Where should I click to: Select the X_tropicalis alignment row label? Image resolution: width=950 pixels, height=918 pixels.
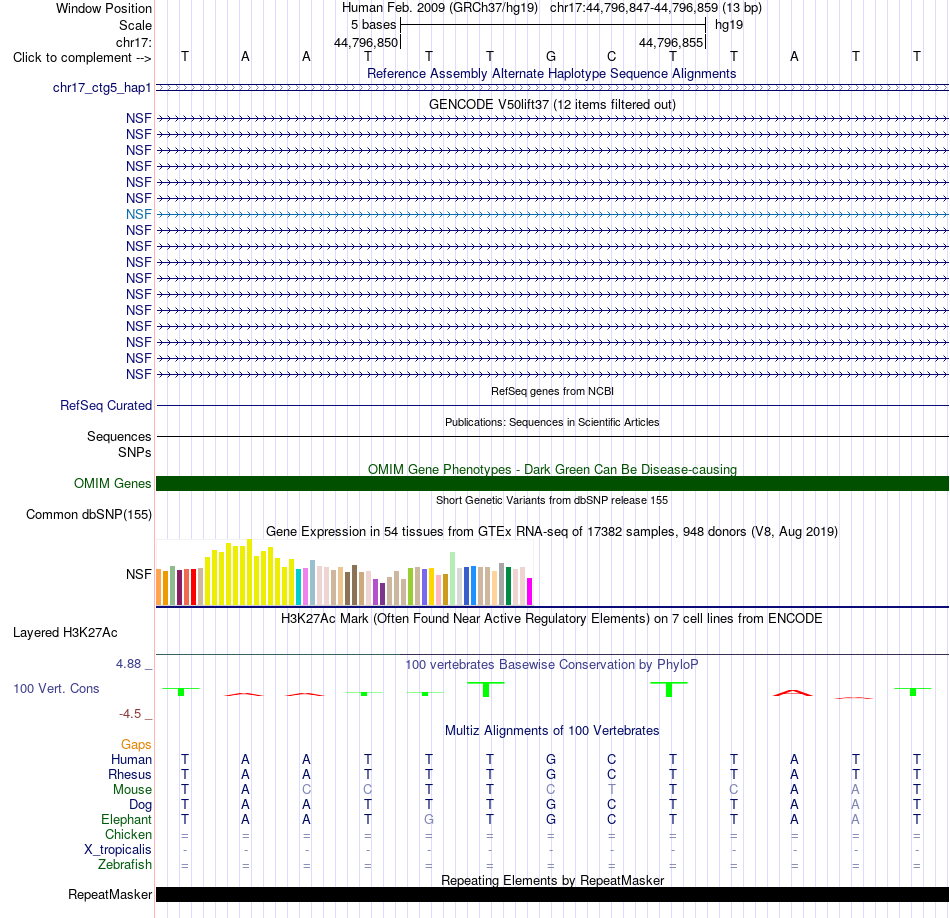118,850
